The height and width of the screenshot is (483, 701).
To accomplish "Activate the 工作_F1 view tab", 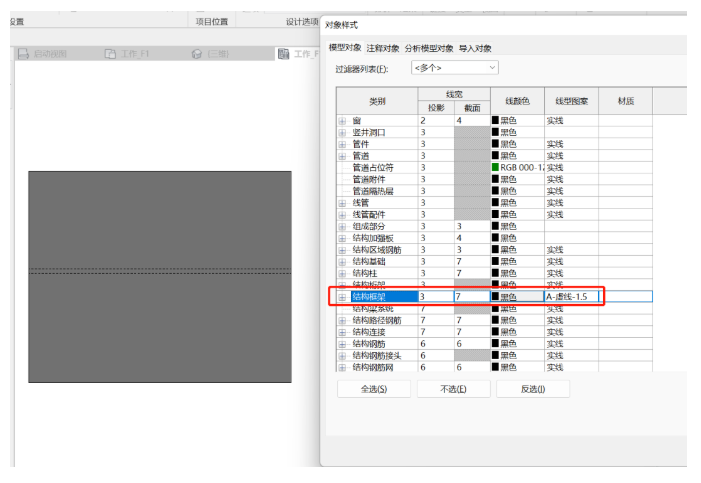I will (135, 54).
